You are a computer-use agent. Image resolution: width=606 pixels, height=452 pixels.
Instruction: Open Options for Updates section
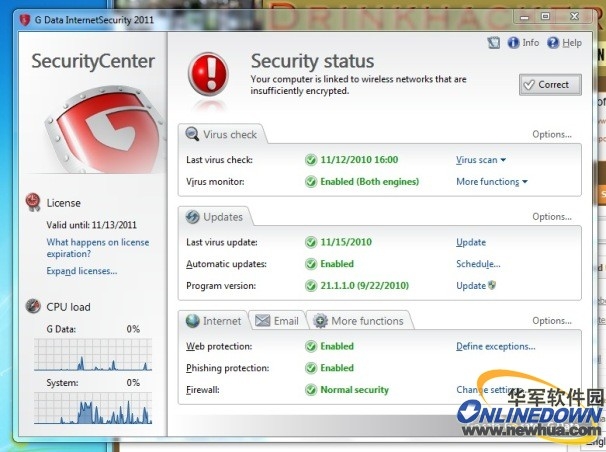point(552,217)
